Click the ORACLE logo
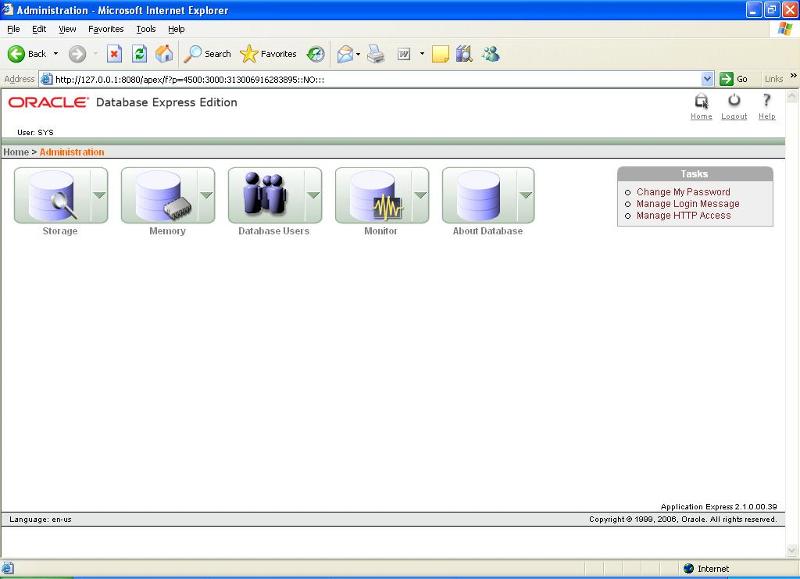The width and height of the screenshot is (800, 579). 48,102
